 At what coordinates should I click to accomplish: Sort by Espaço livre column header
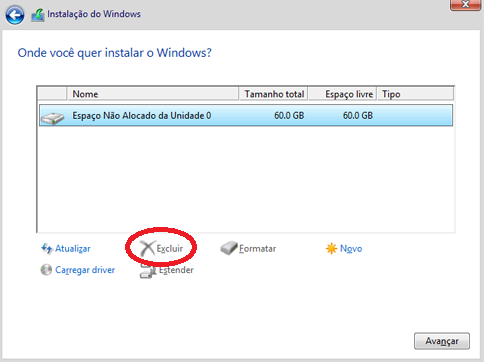[x=342, y=94]
